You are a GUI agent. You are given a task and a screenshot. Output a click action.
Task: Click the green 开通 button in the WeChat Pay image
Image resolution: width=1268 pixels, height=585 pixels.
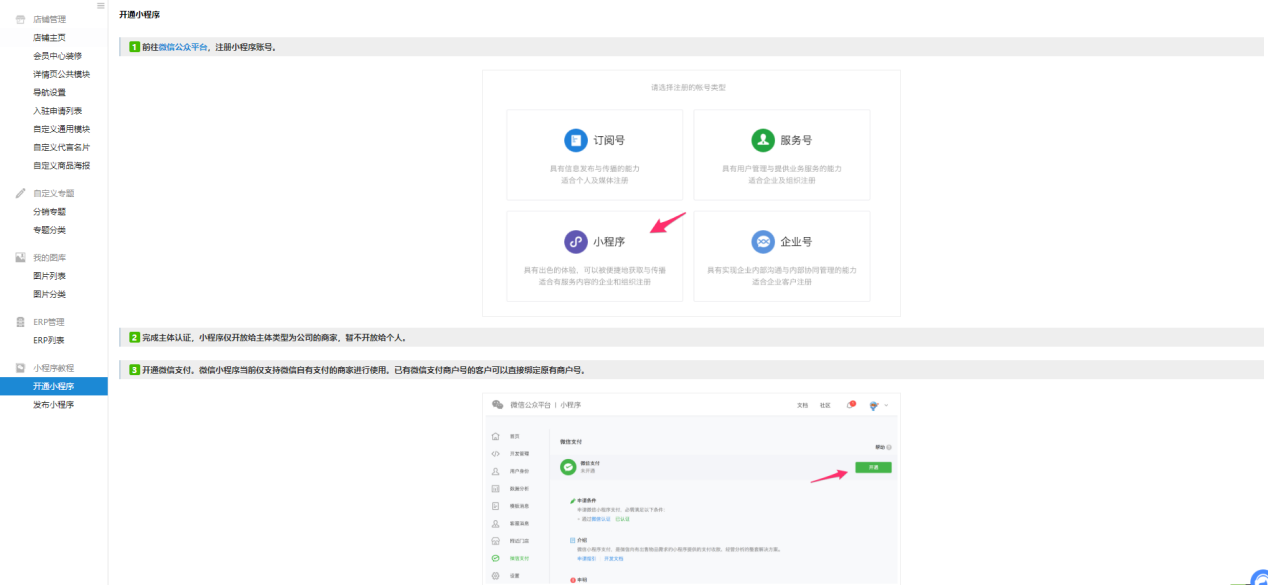tap(873, 467)
